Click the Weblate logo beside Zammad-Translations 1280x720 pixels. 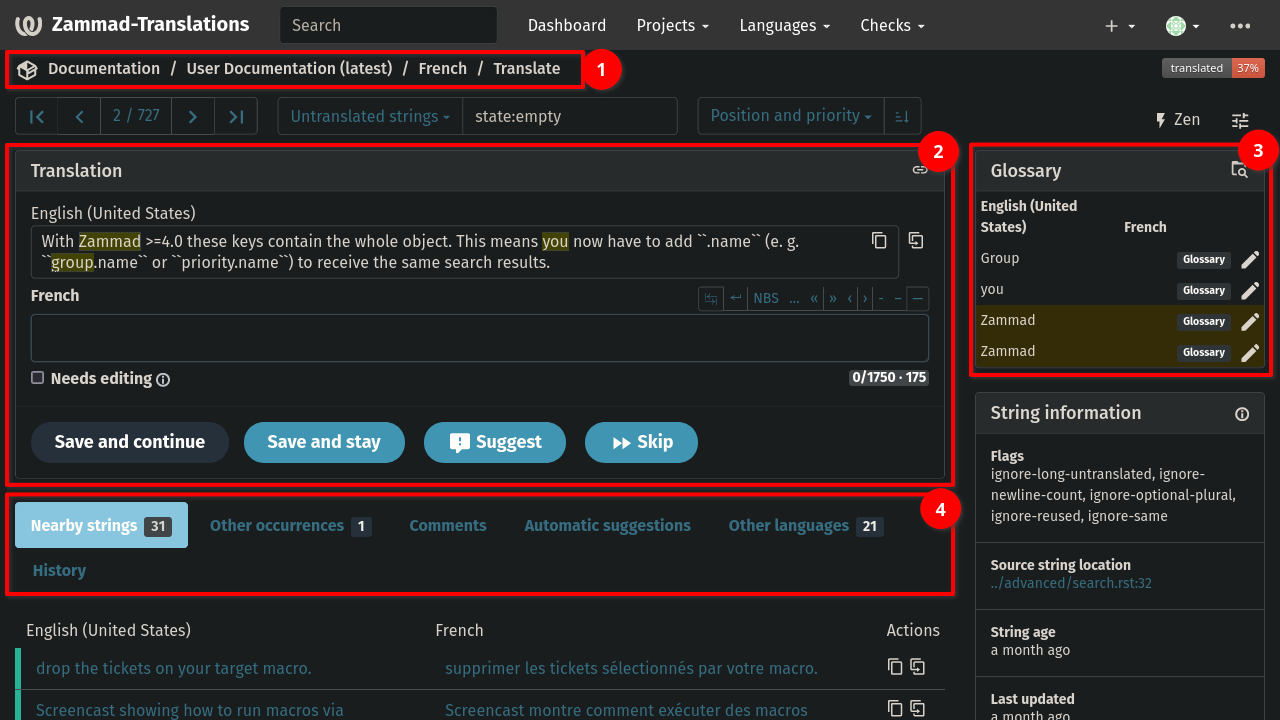click(x=29, y=25)
